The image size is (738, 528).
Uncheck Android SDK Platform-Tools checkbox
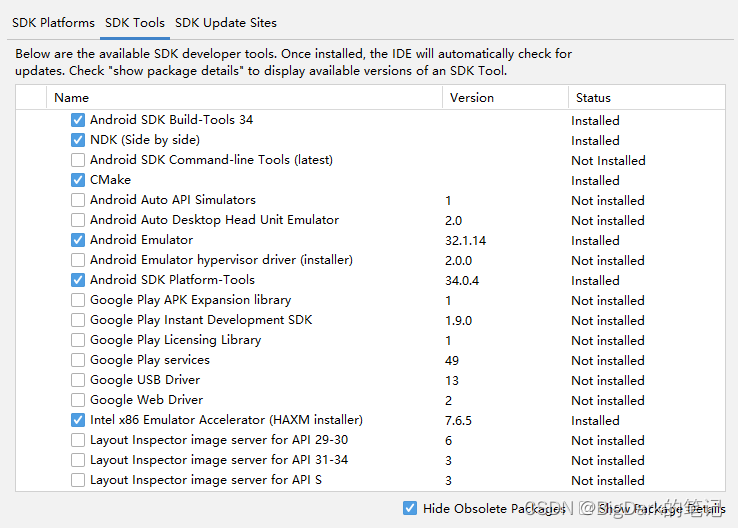[x=78, y=280]
